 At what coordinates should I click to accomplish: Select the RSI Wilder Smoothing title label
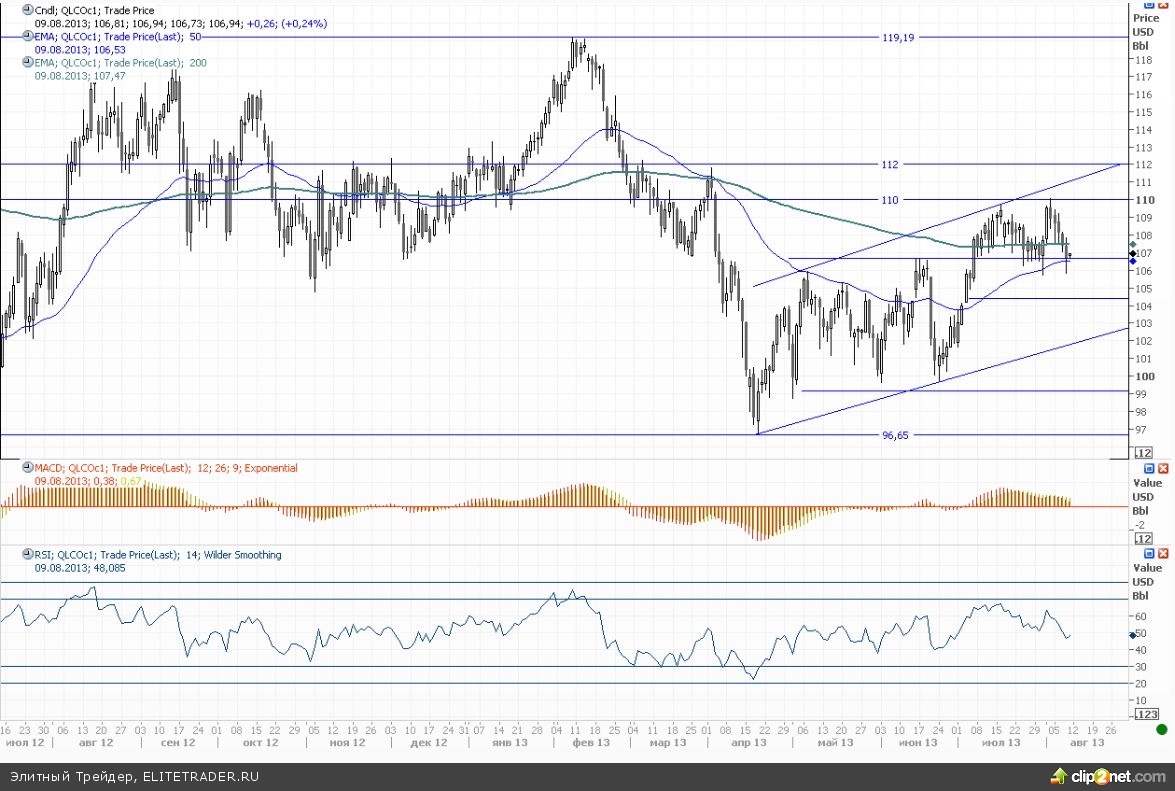(x=158, y=555)
